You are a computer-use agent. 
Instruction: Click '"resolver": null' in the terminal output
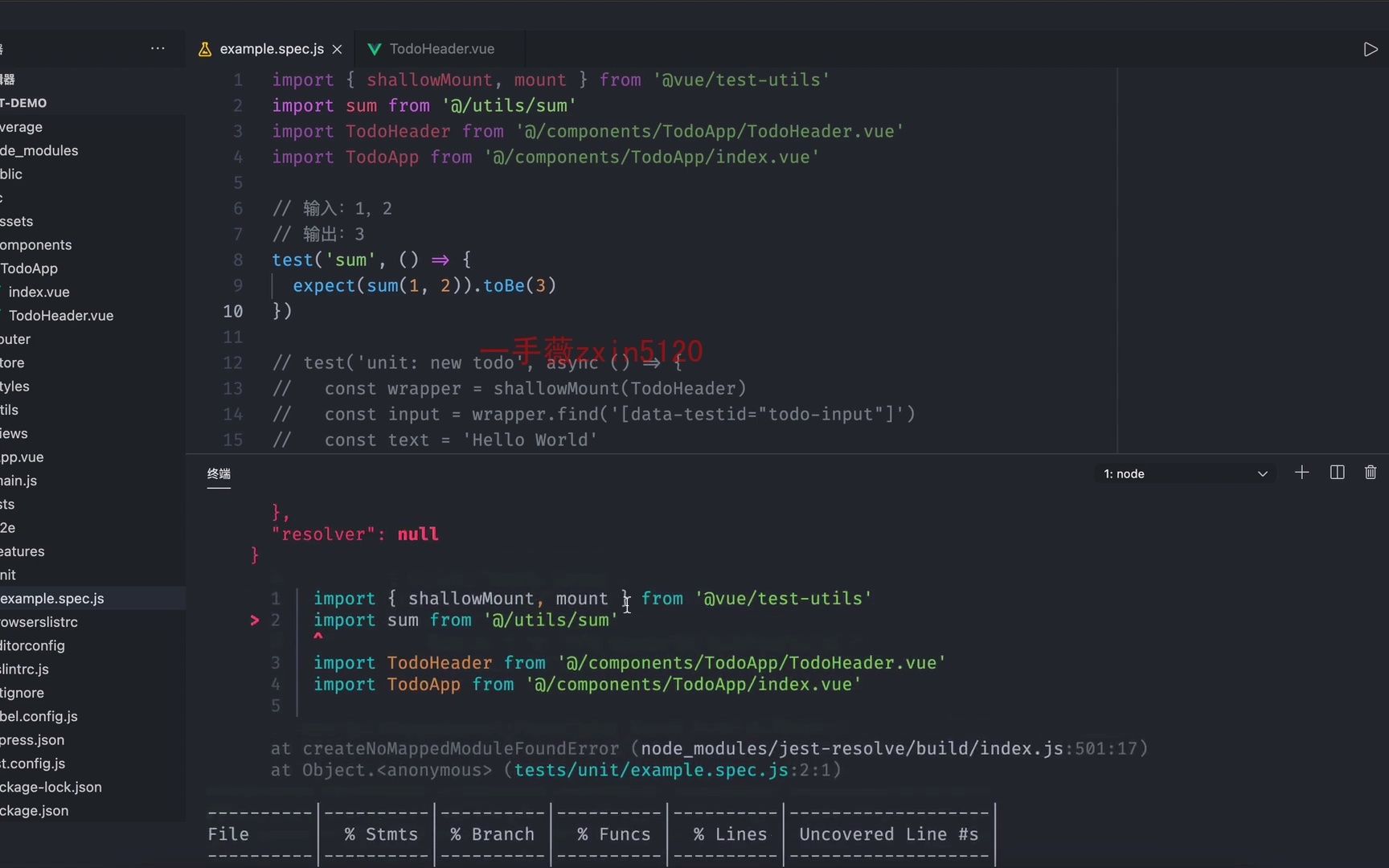355,534
